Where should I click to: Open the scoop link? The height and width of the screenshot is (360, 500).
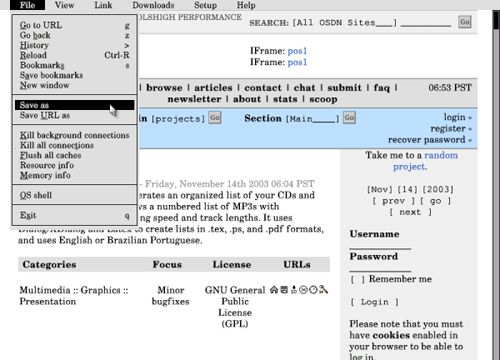point(323,99)
